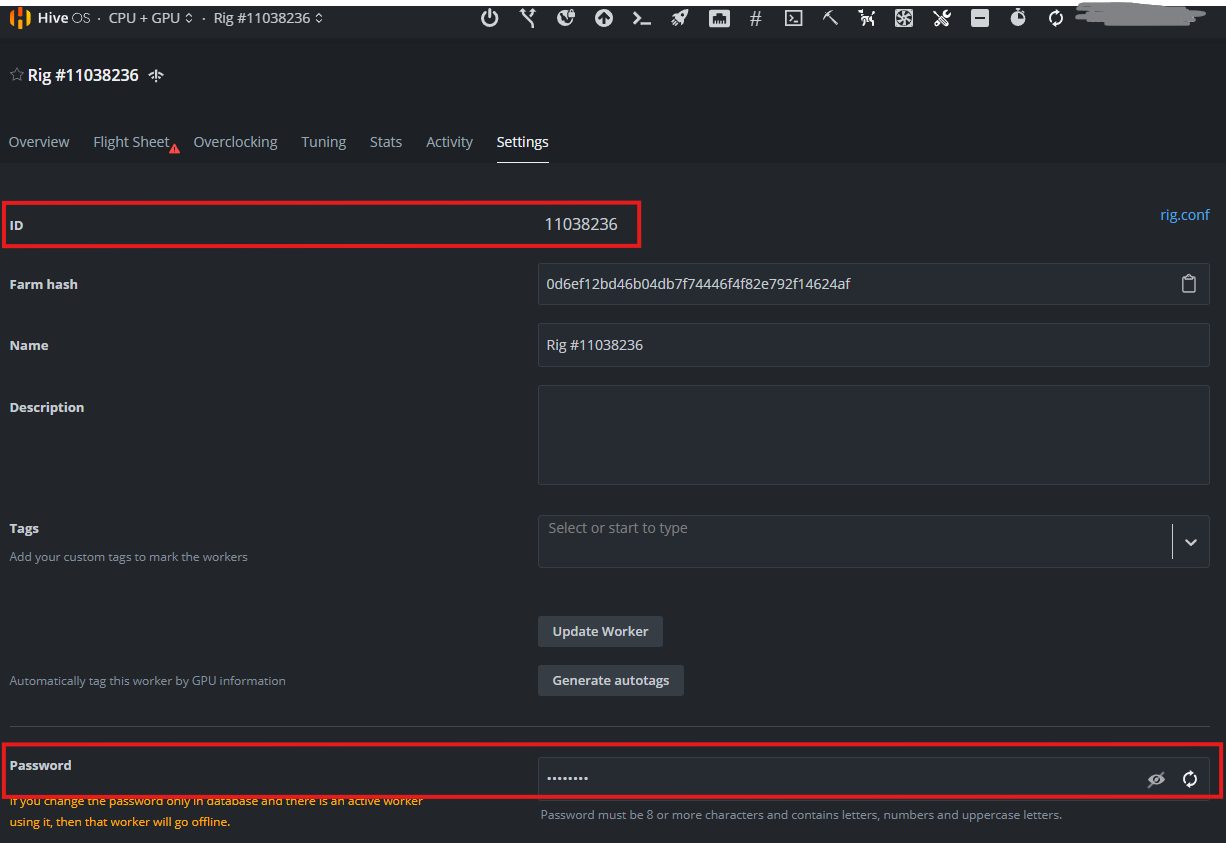Click the rocket icon in toolbar

(x=680, y=18)
